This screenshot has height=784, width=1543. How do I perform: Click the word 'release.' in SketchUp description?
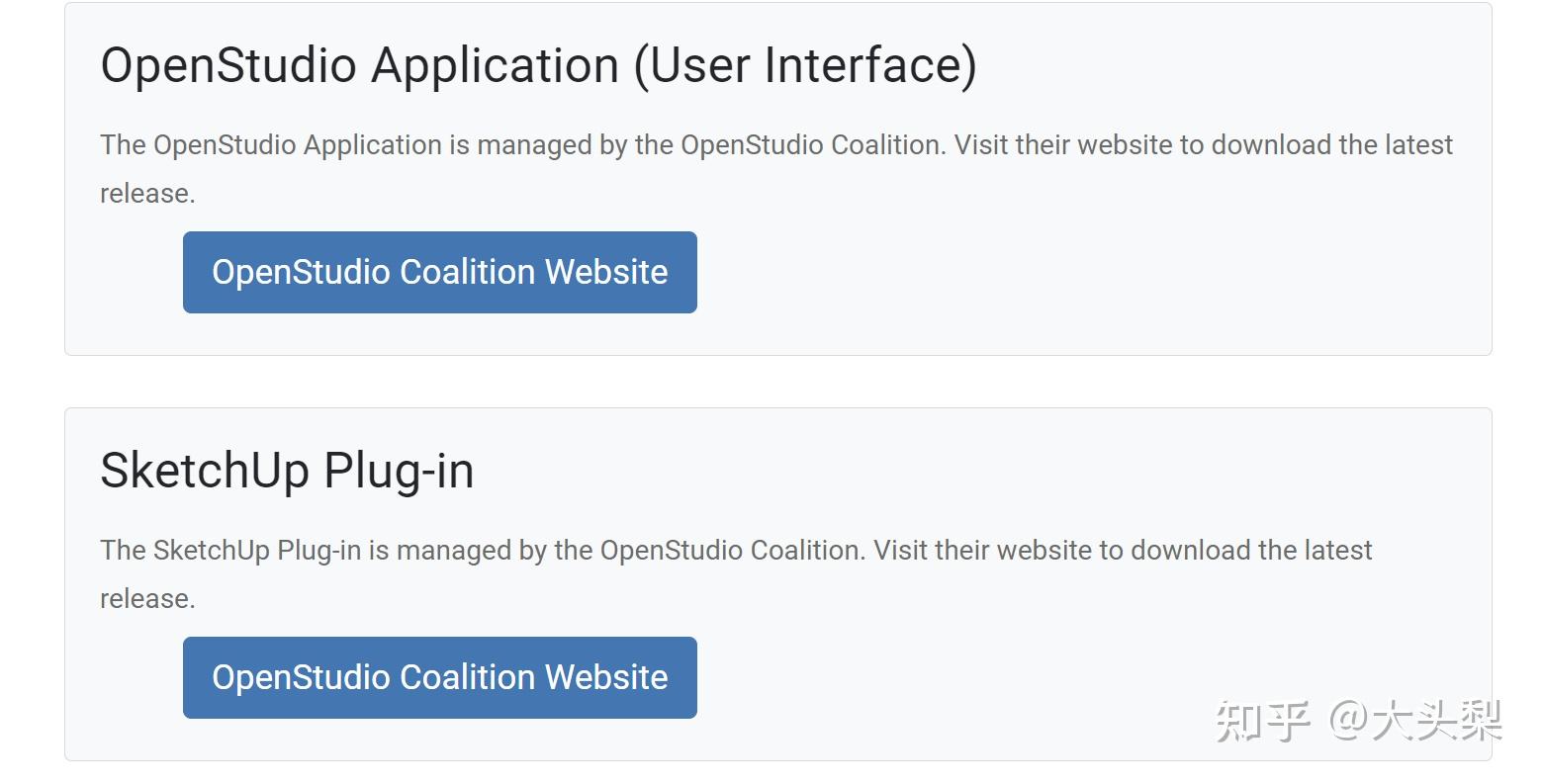147,599
